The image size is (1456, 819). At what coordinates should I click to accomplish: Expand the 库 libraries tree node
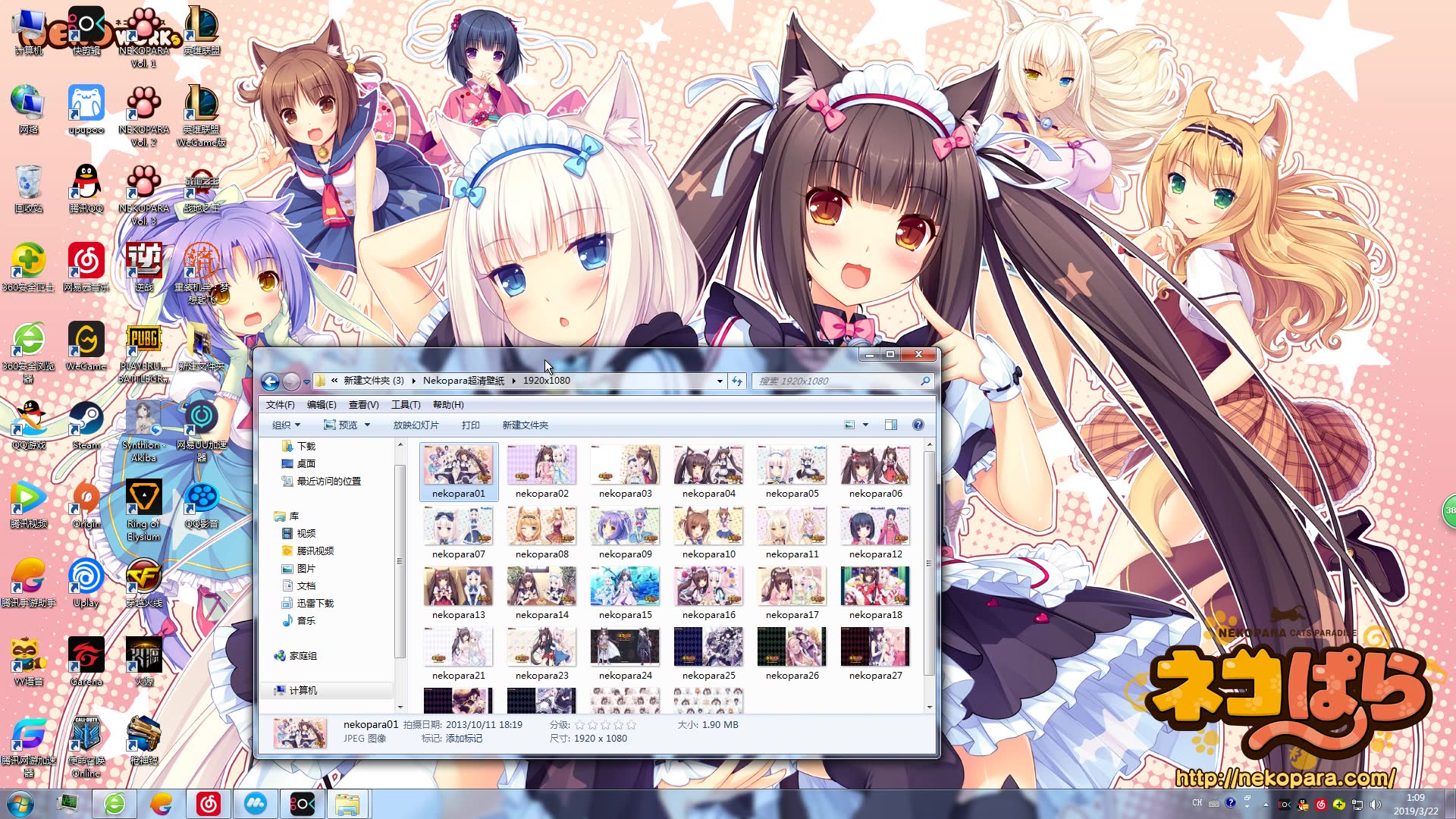[287, 516]
